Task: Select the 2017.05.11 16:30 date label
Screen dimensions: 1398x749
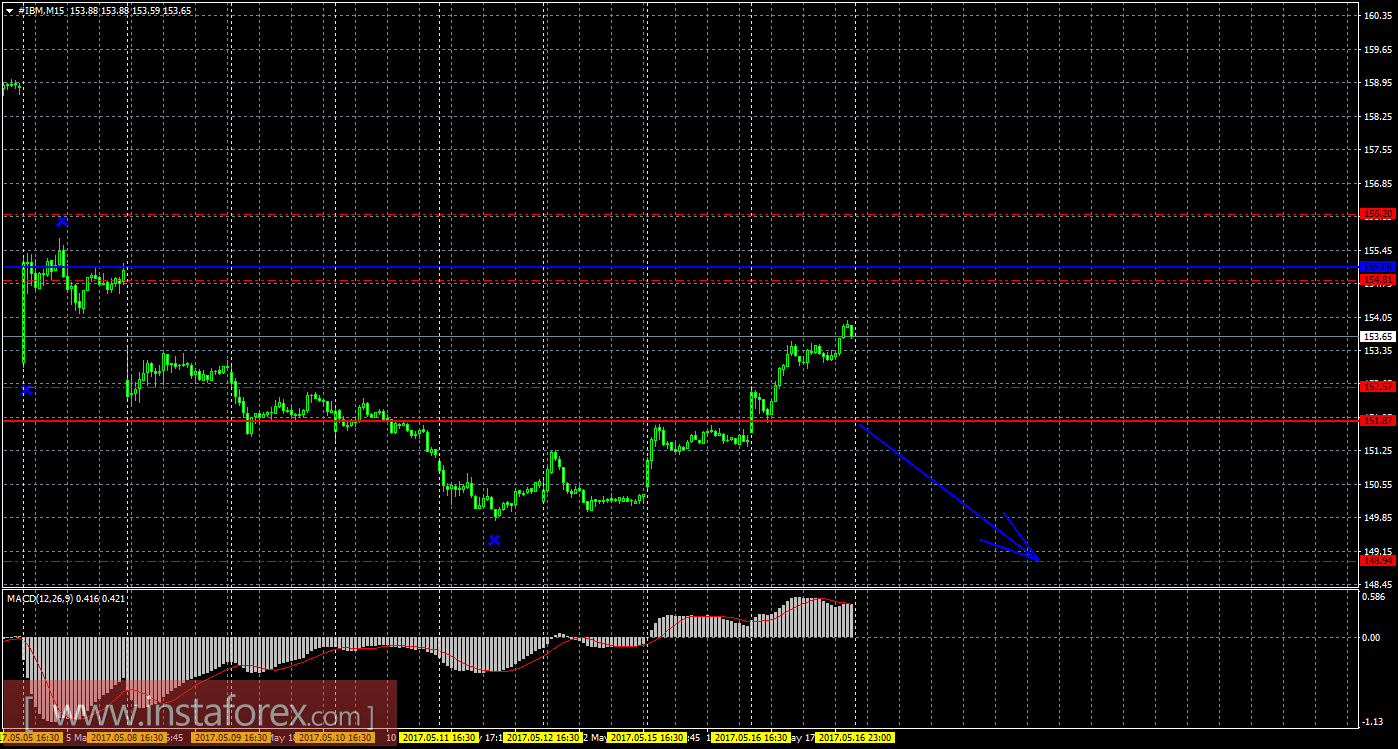Action: point(439,738)
